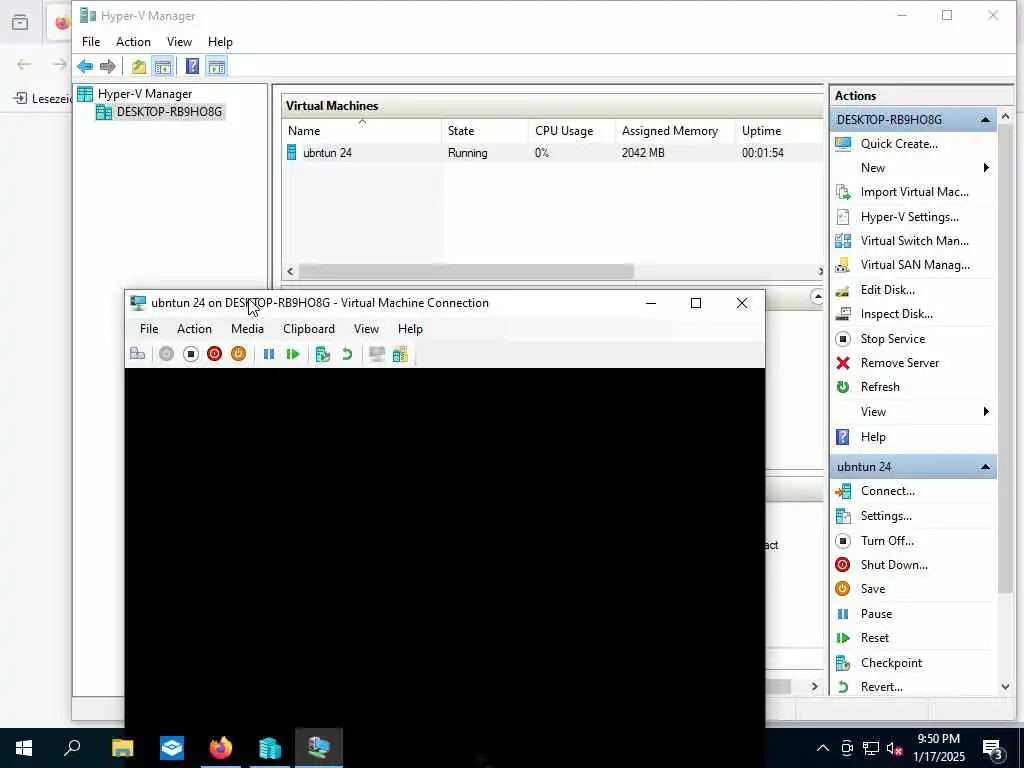This screenshot has width=1024, height=768.
Task: Open Hyper-V Settings action
Action: coord(909,217)
